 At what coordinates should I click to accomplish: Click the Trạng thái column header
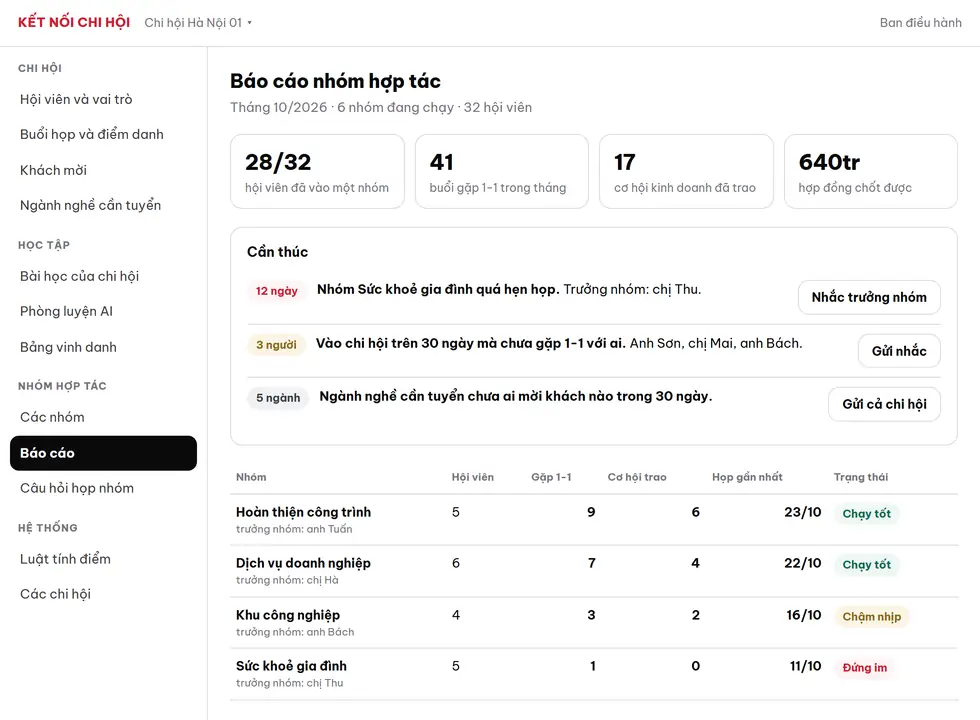(861, 477)
